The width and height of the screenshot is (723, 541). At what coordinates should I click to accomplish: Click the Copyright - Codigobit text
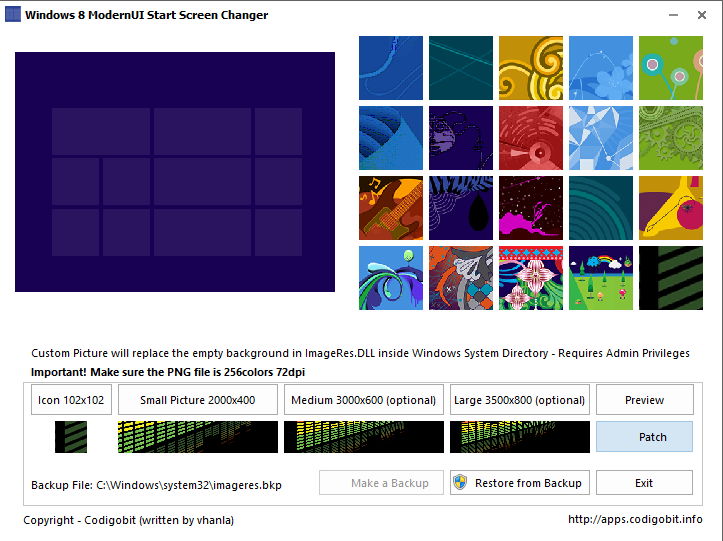129,520
